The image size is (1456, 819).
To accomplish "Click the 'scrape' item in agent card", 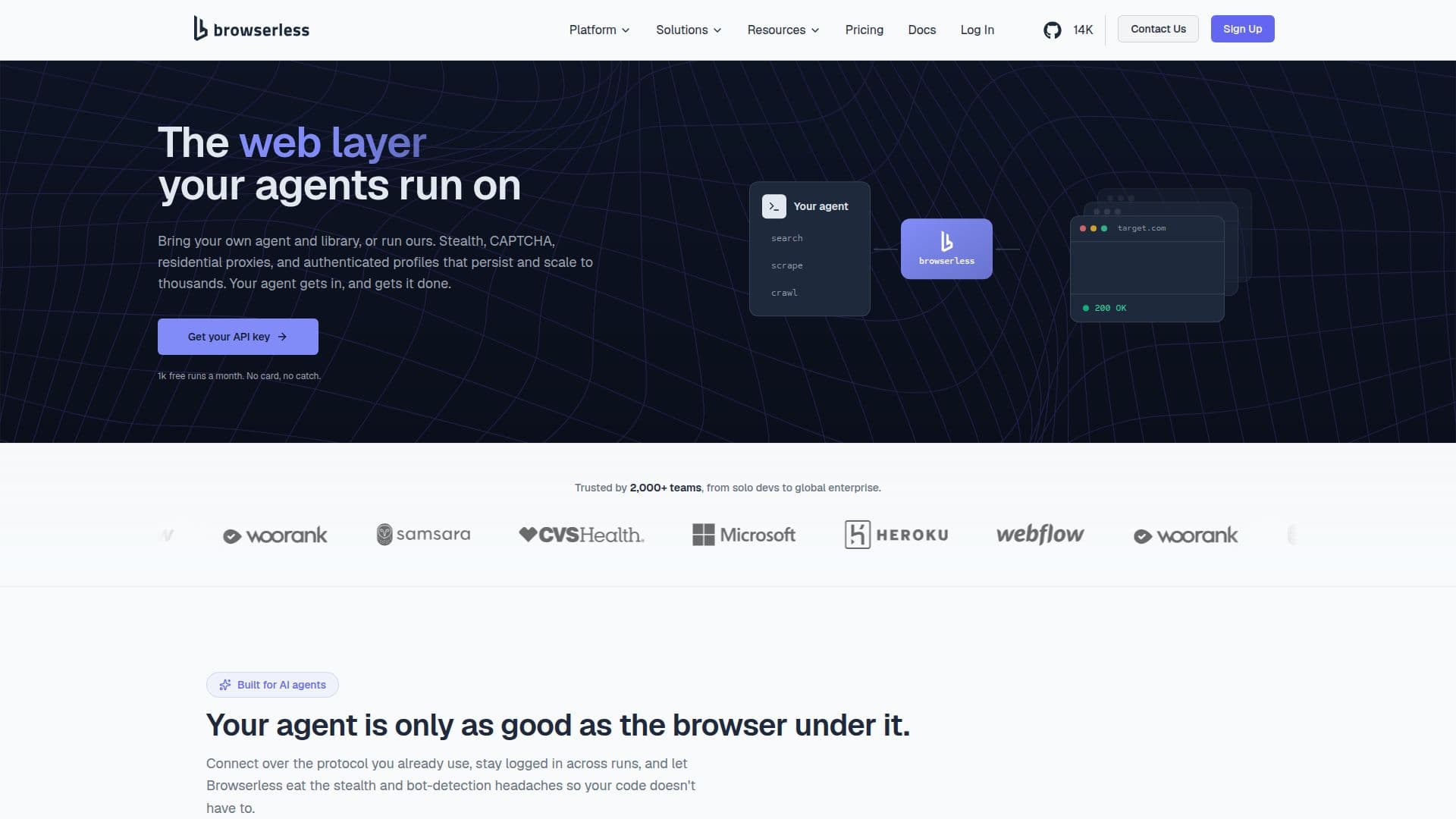I will (x=786, y=265).
